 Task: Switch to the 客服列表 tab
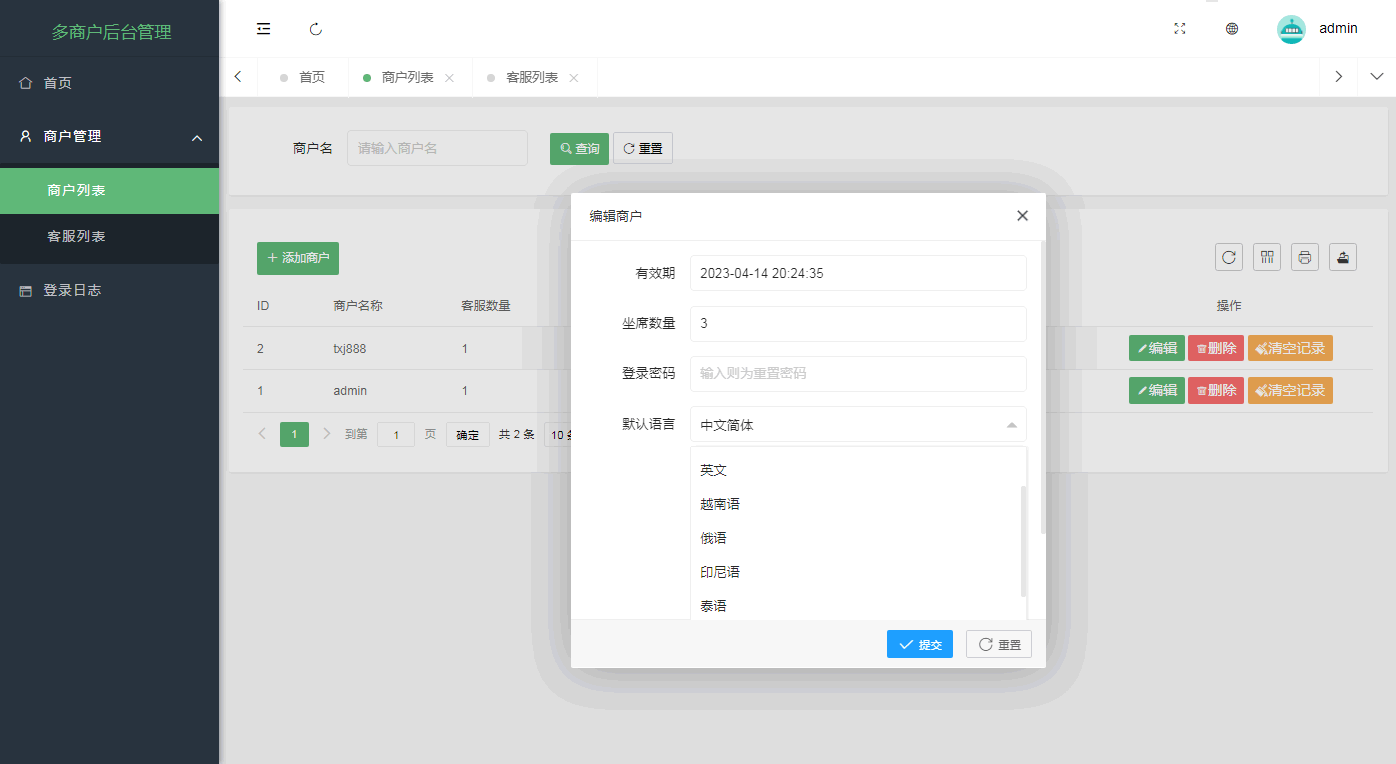531,78
